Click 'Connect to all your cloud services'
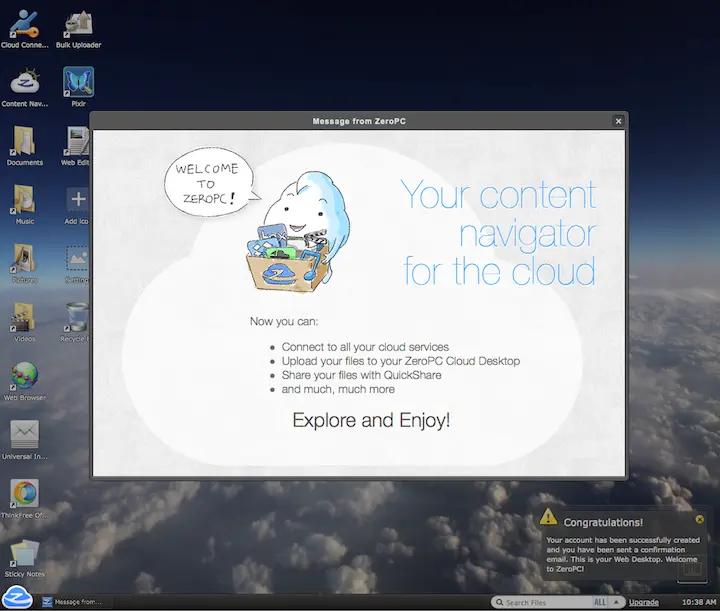720x611 pixels. coord(365,347)
